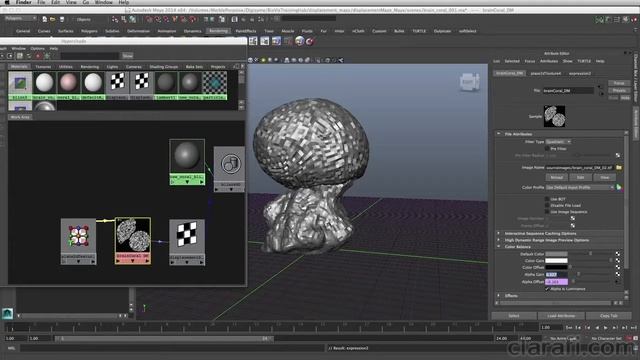Switch to the Lights tab in Hypershade
Viewport: 640px width, 360px height.
point(112,67)
